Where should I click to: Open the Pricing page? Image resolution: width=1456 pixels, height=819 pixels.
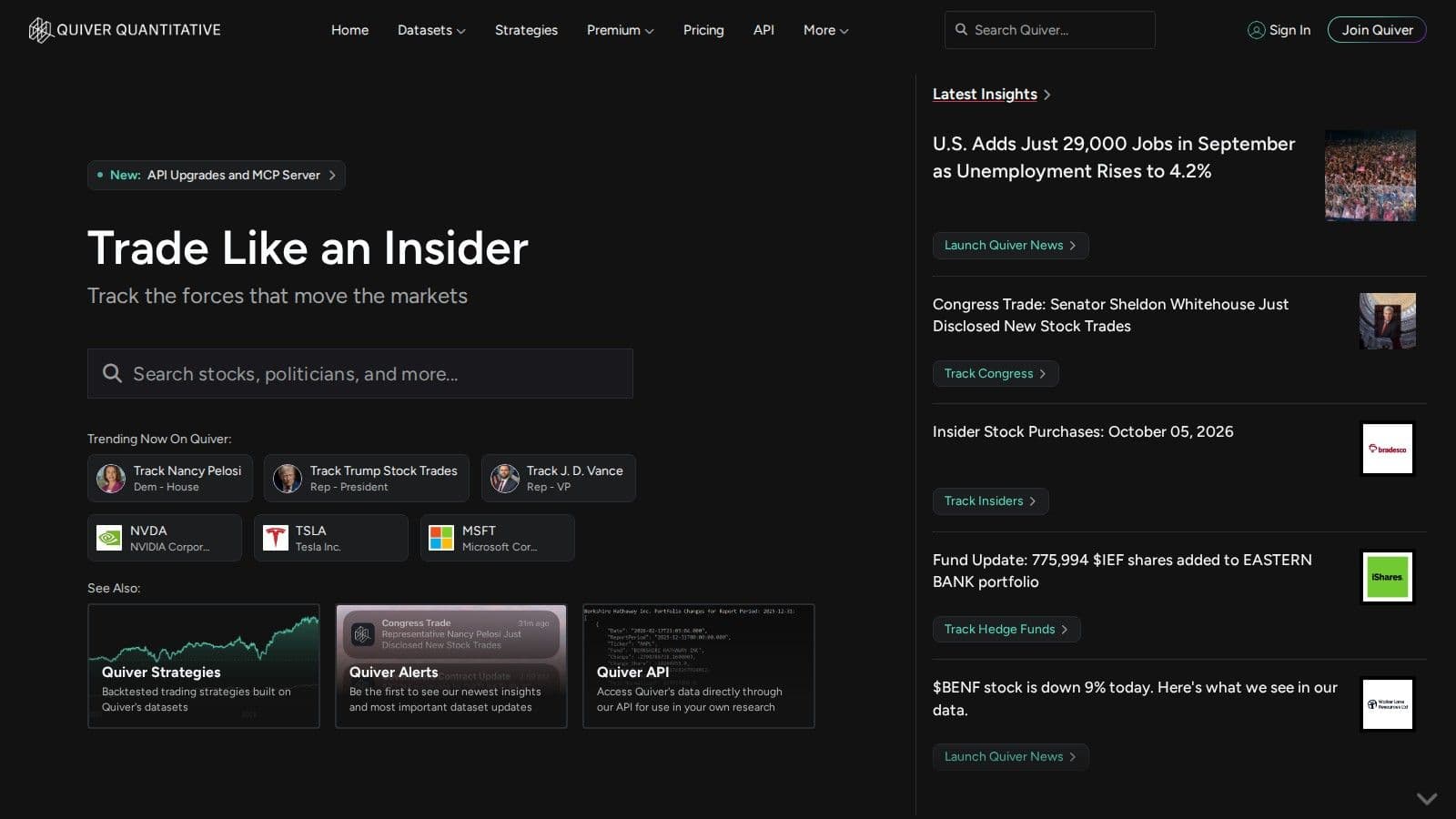point(703,30)
